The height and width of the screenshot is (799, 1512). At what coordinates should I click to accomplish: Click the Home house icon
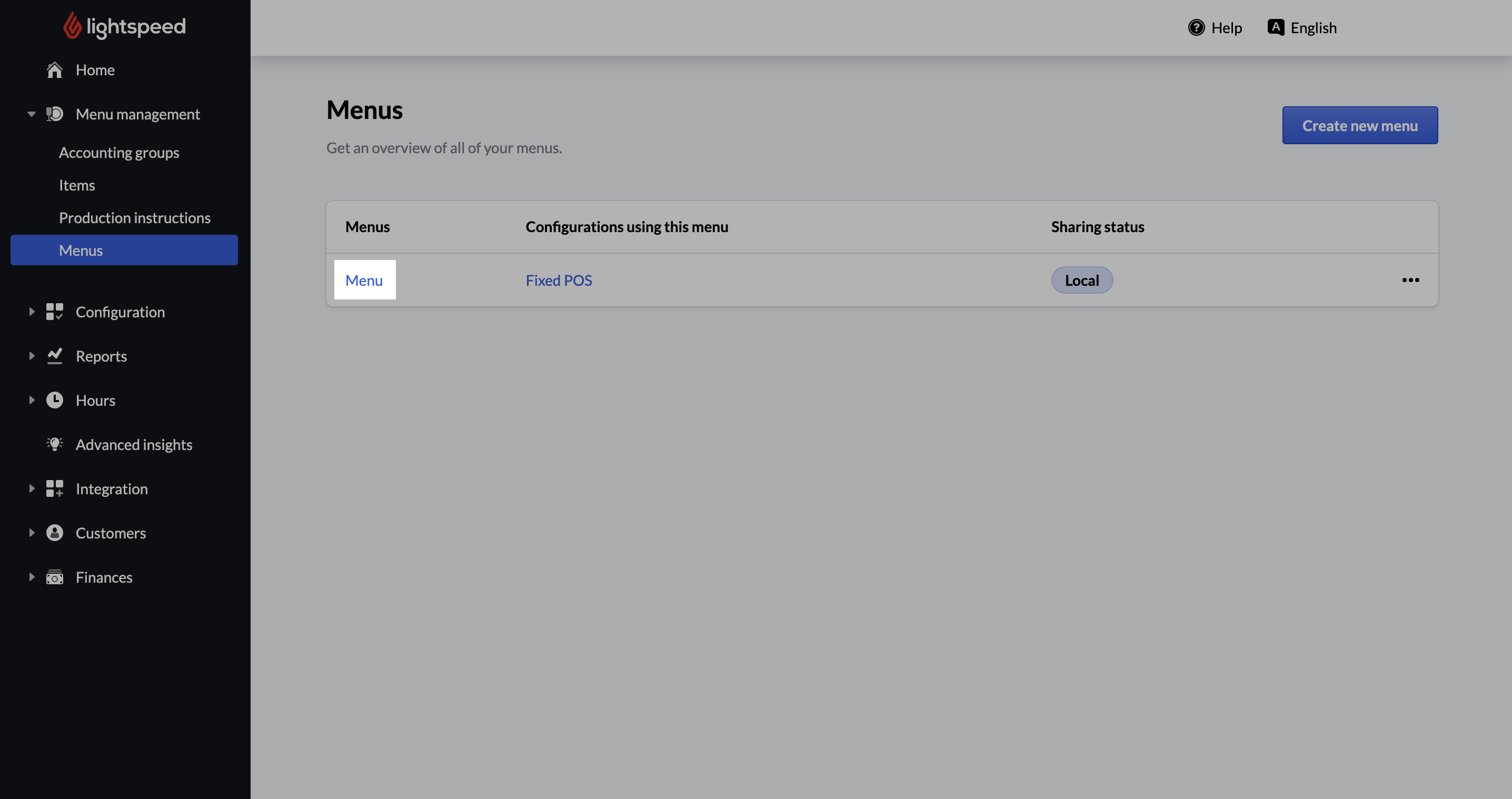tap(55, 70)
